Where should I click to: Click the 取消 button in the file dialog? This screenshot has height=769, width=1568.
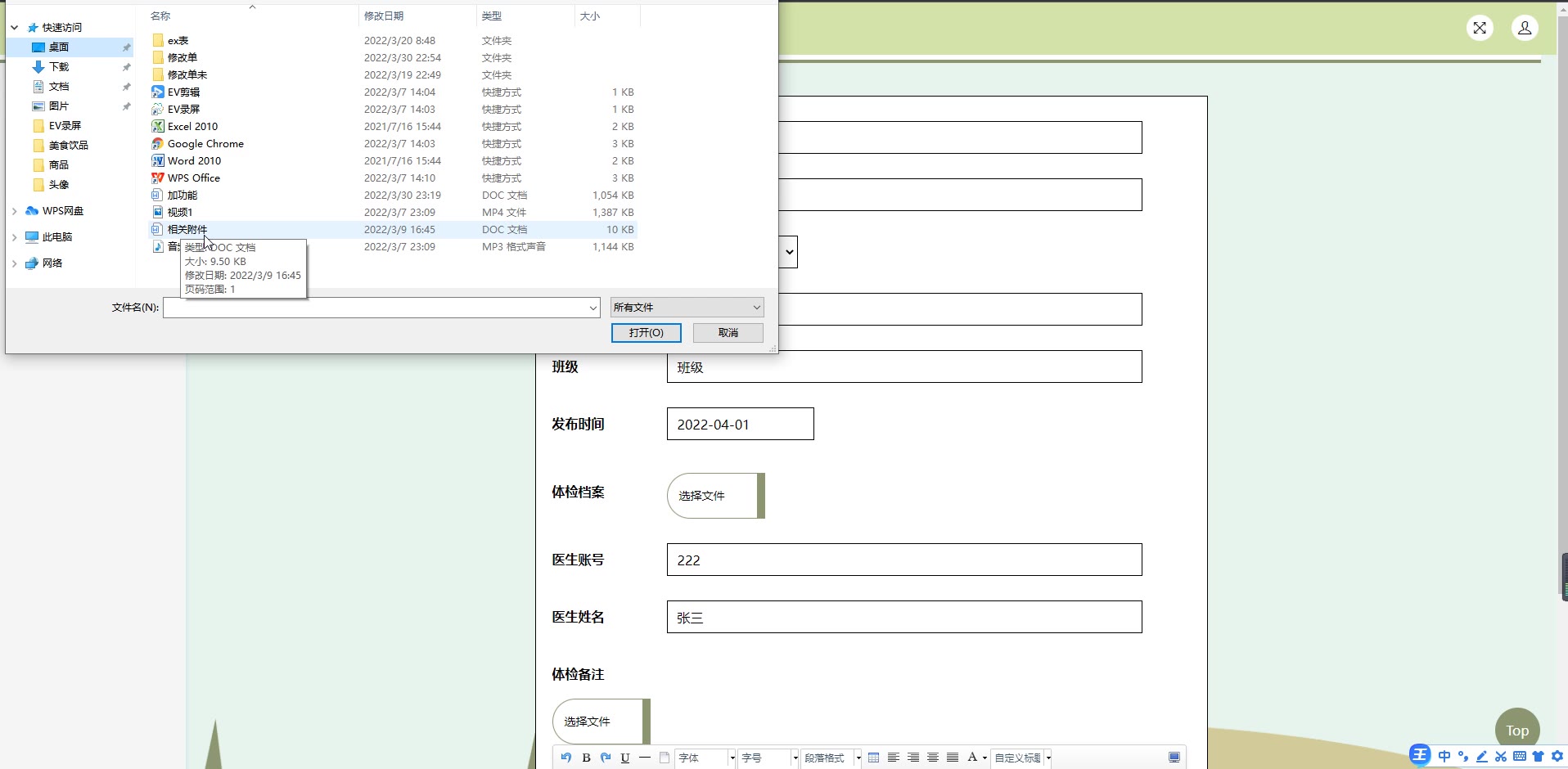(728, 333)
